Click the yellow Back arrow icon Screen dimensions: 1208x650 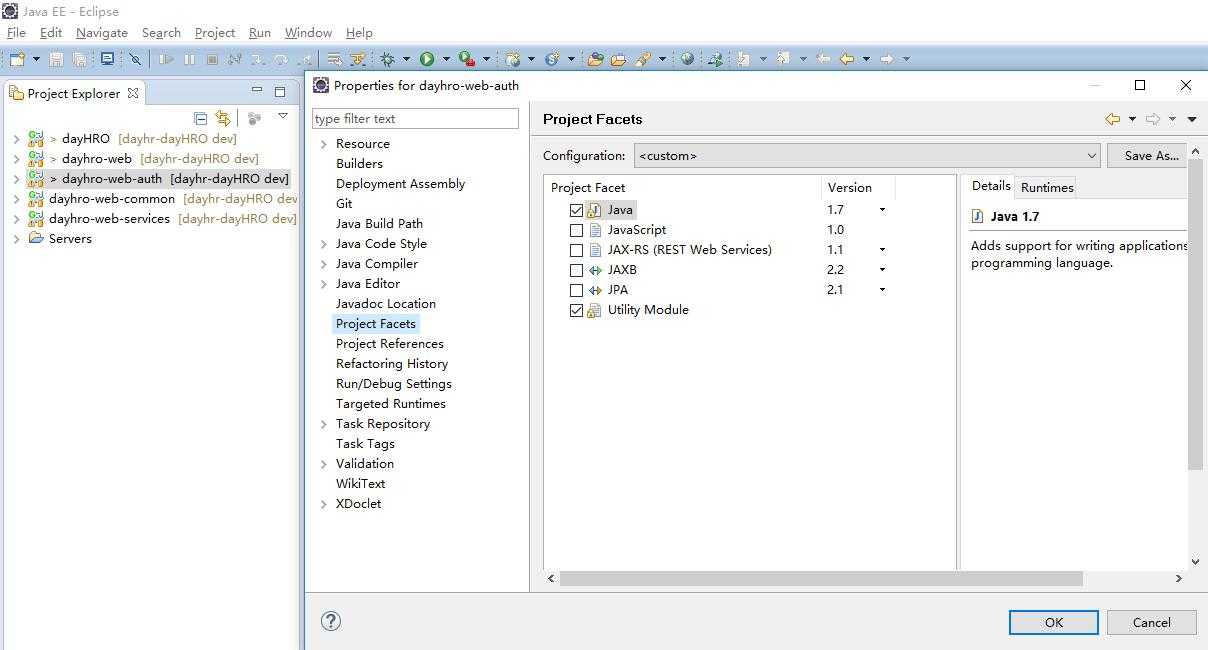coord(847,59)
